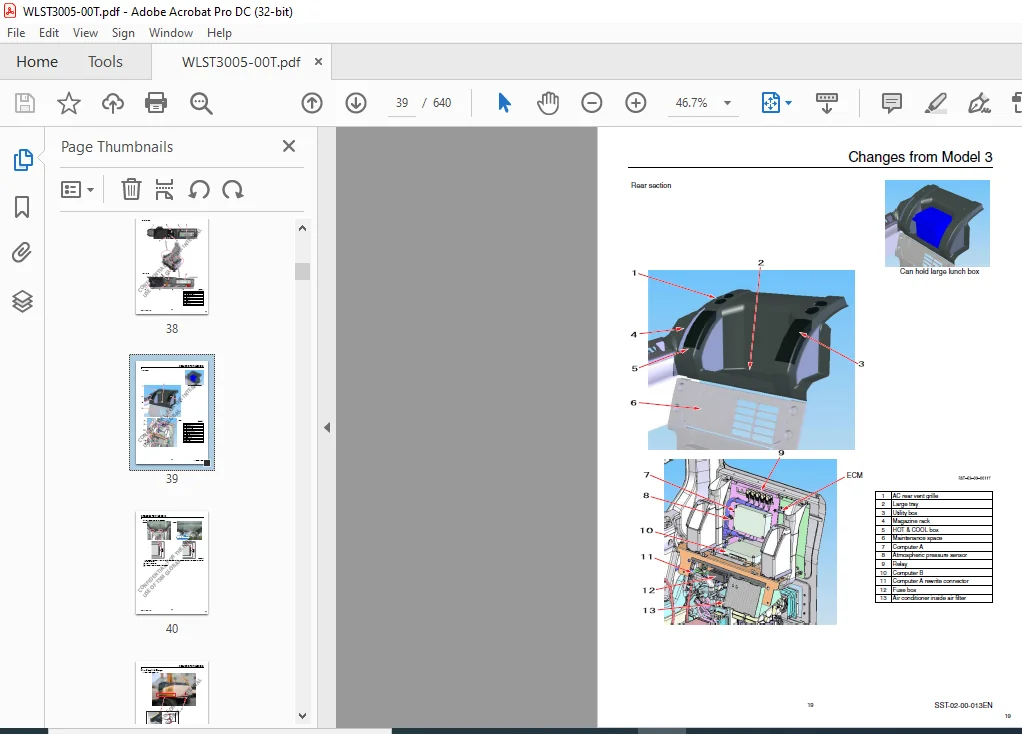Open the Window menu

click(x=171, y=33)
